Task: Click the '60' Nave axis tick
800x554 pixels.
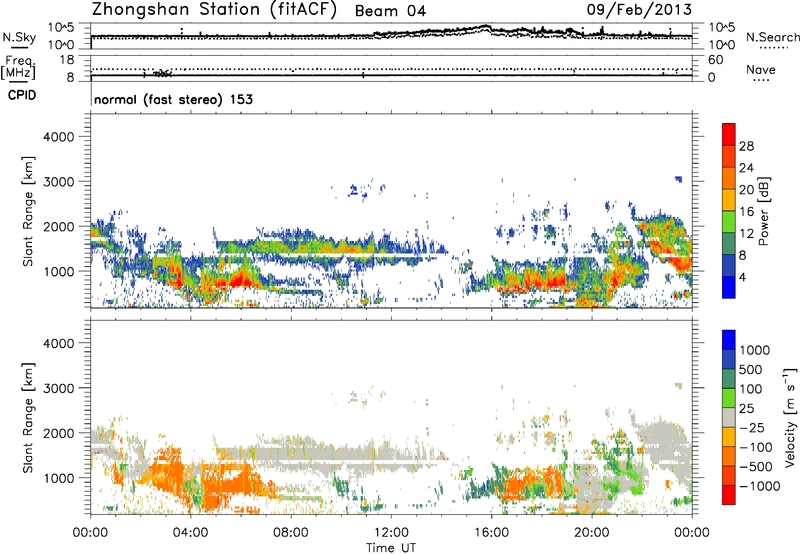Action: 715,60
